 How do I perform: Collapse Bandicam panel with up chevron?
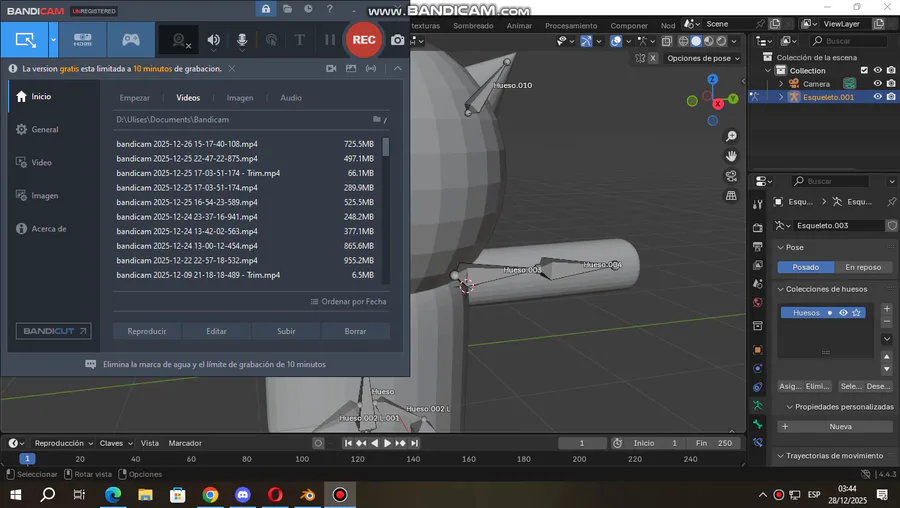pos(397,68)
